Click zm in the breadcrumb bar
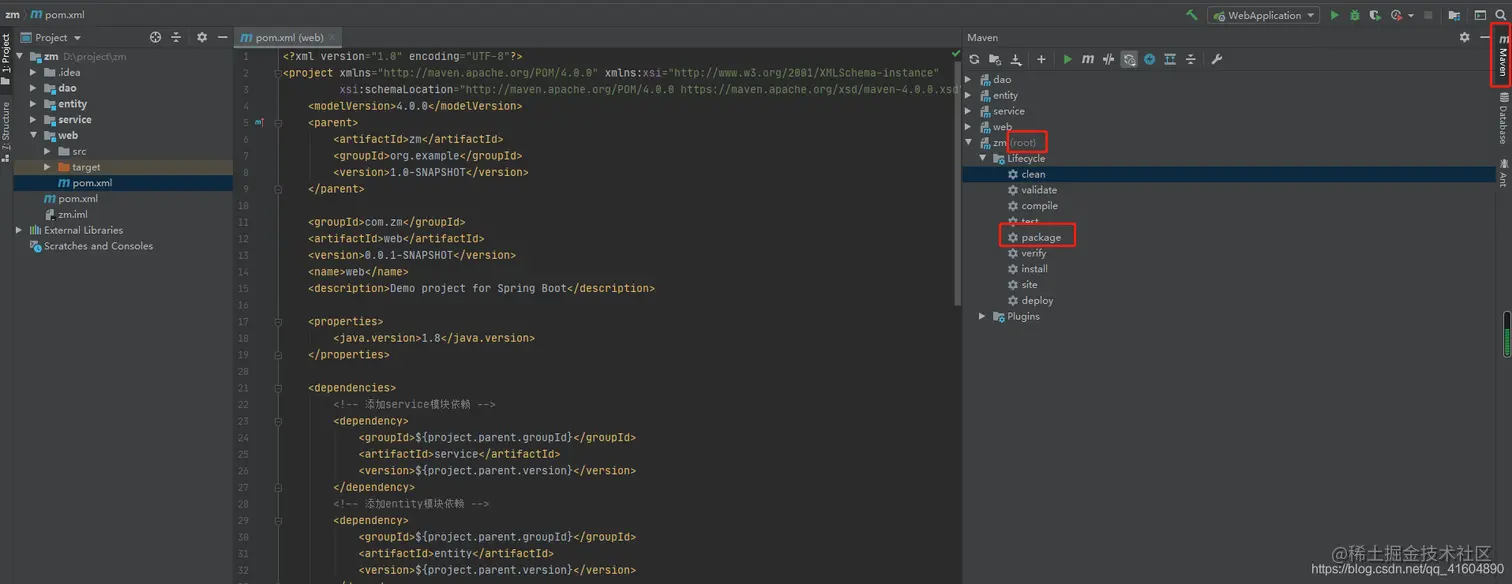Image resolution: width=1512 pixels, height=584 pixels. 12,15
